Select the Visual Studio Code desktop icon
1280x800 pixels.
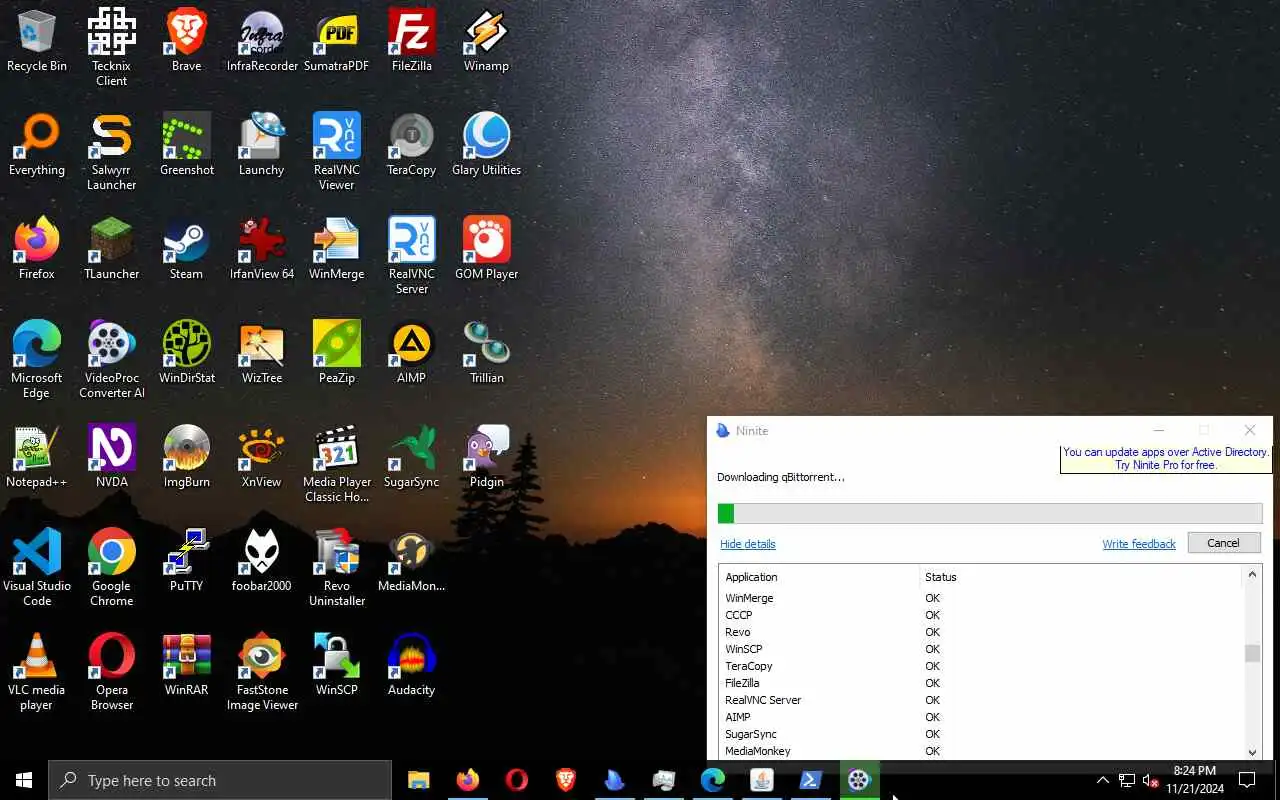click(x=37, y=568)
